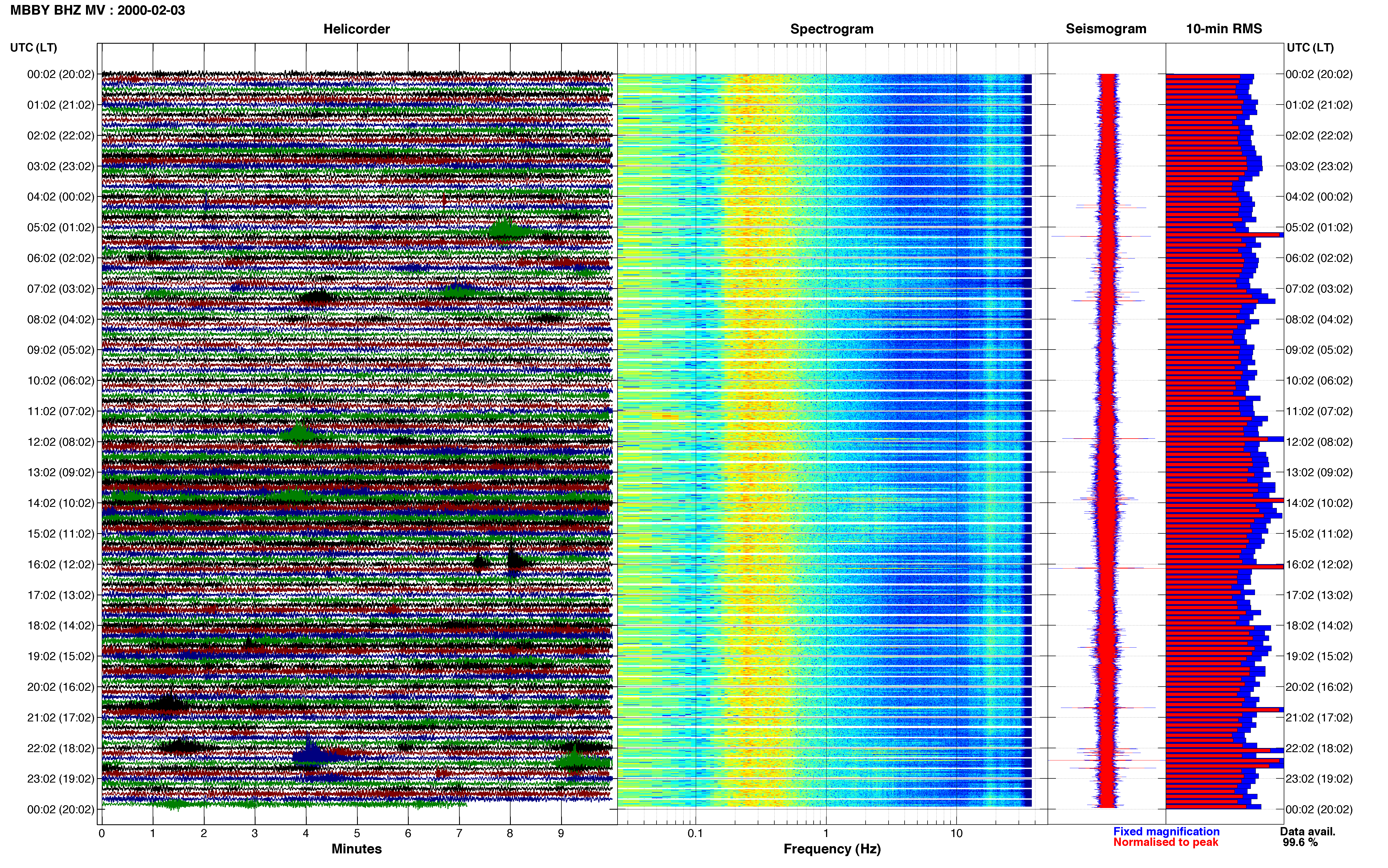Screen dimensions: 1388x868
Task: Click the '5' tick label on the Minutes axis
Action: click(x=357, y=833)
